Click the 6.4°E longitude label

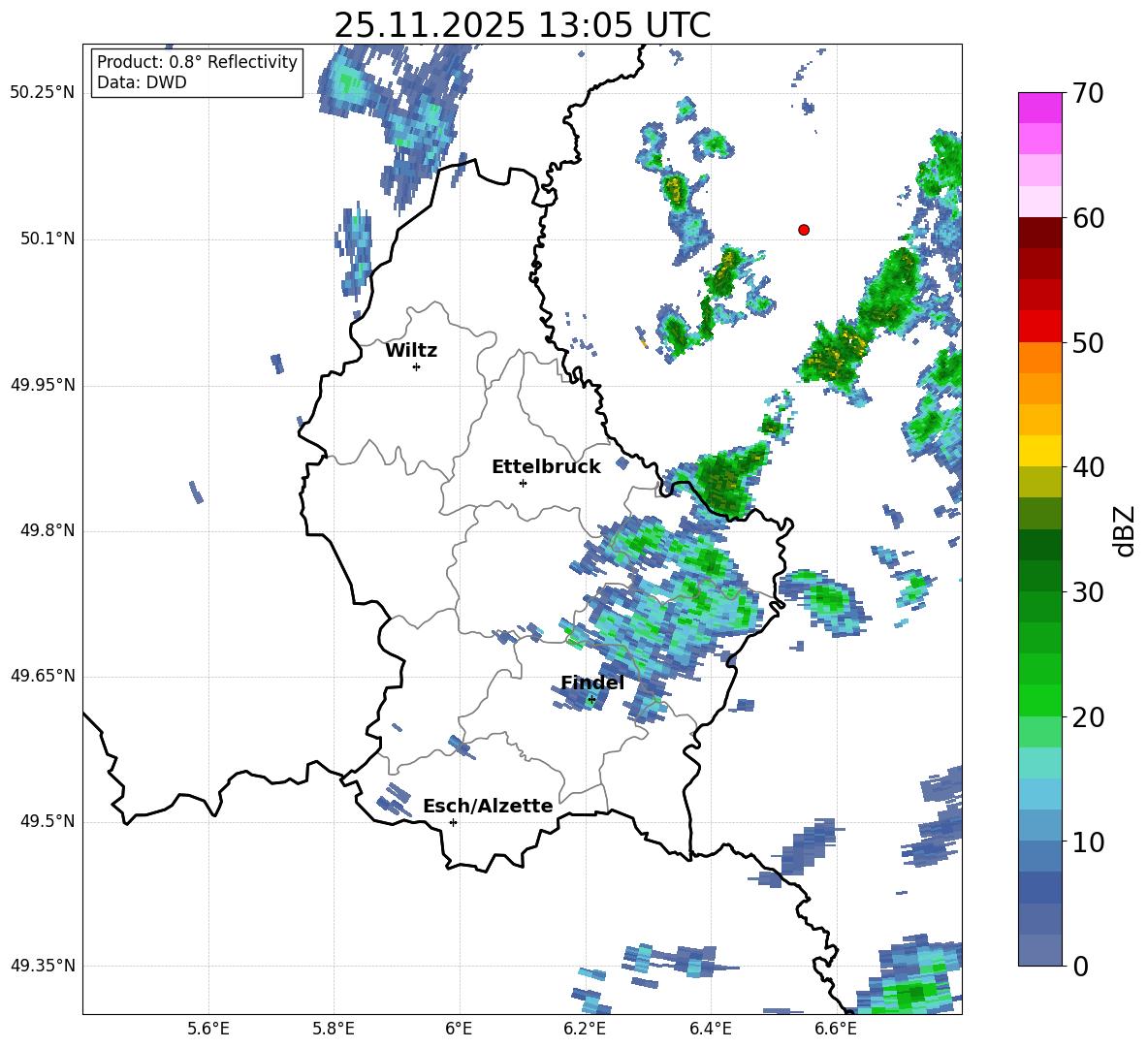pos(710,1029)
